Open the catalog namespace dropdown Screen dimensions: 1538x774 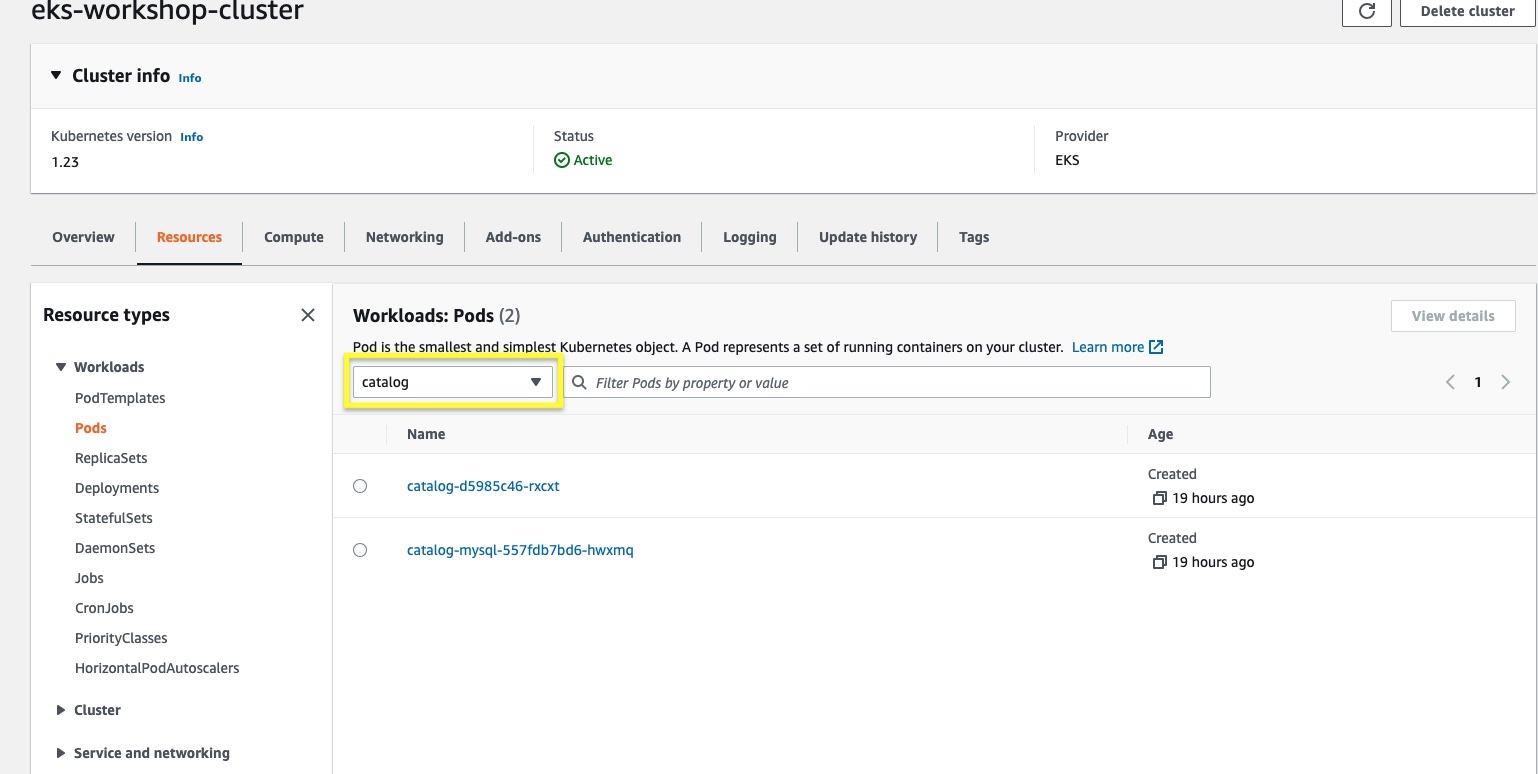[452, 382]
